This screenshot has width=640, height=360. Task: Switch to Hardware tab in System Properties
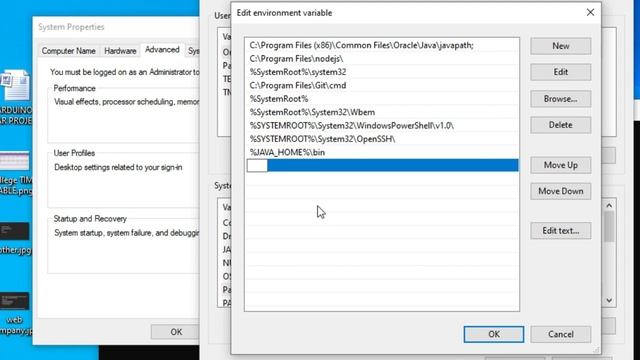(x=120, y=51)
